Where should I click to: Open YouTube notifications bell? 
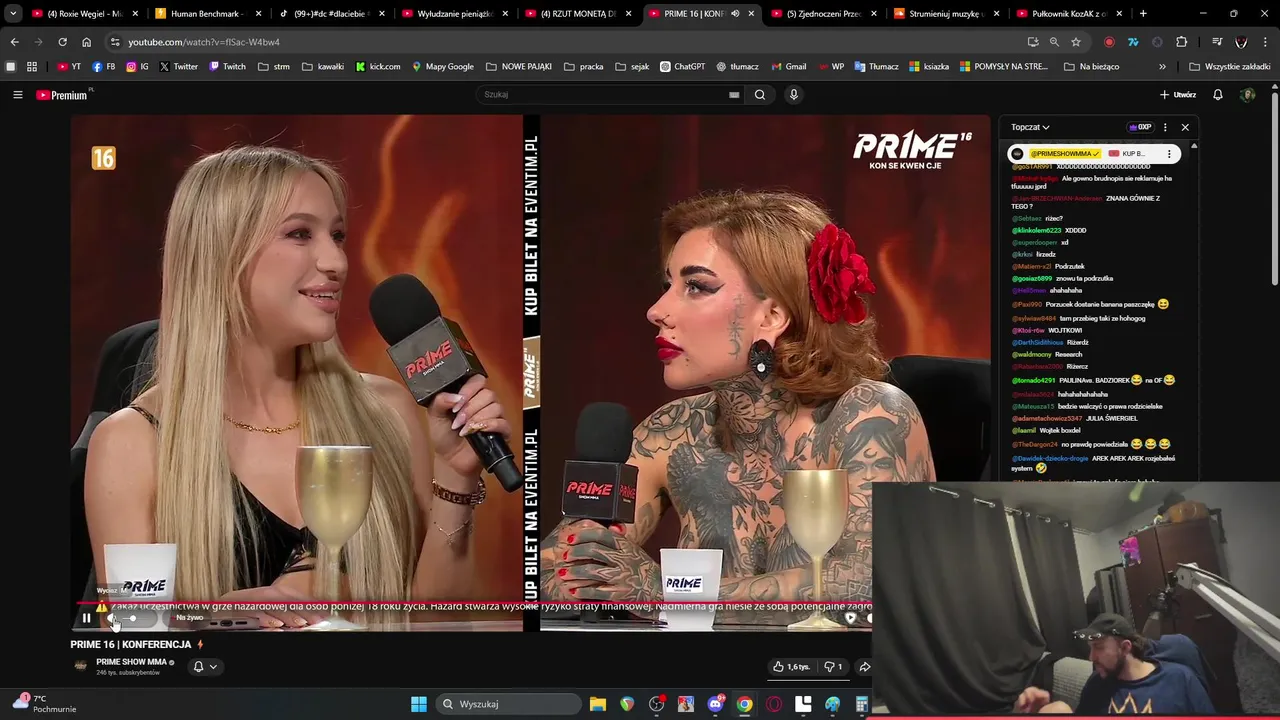pos(1218,95)
